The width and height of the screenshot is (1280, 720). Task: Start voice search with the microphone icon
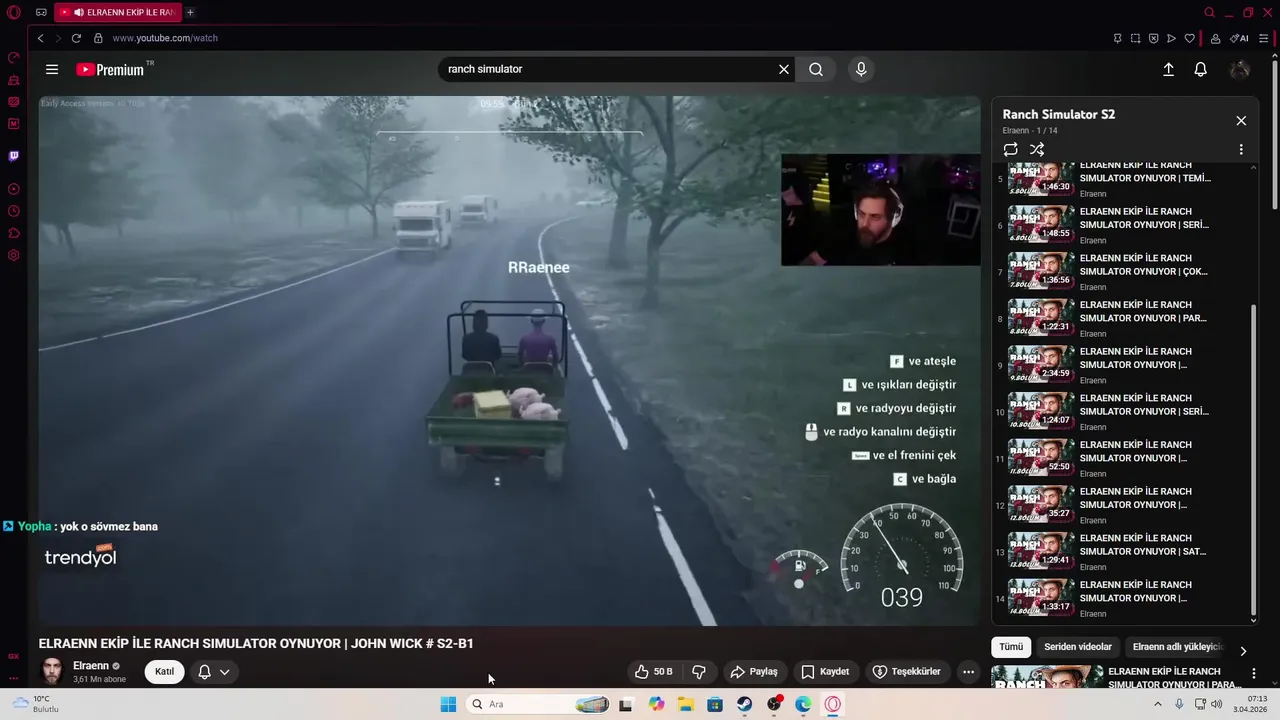pos(861,69)
